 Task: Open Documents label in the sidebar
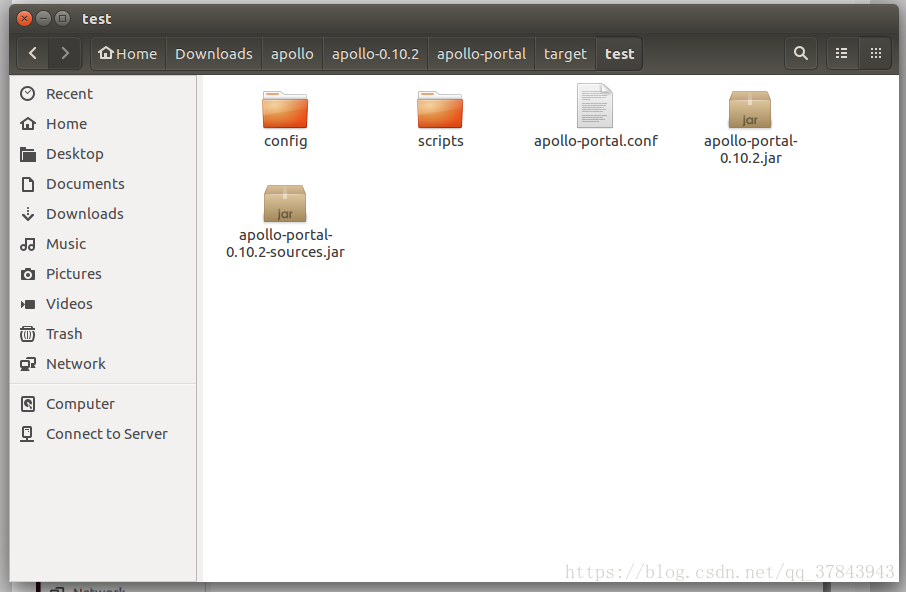(86, 184)
